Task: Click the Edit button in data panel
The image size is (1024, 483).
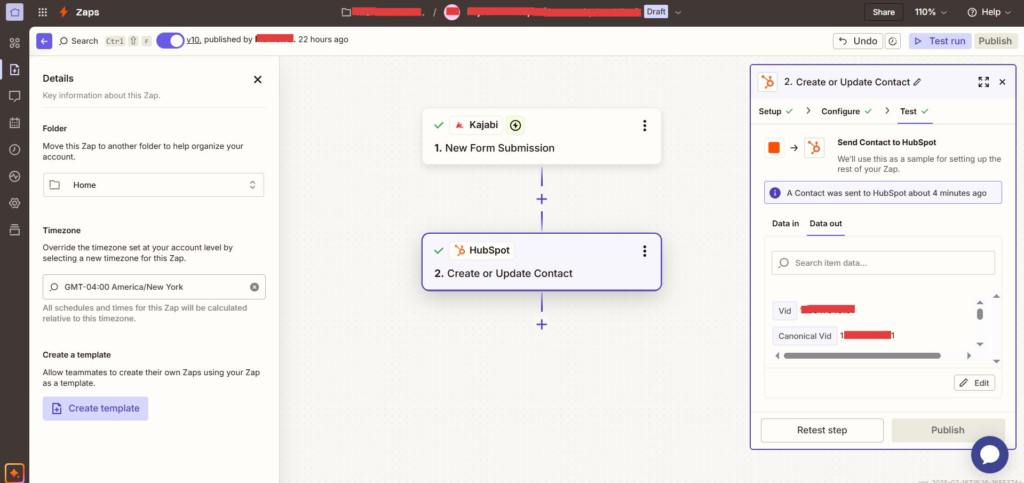Action: 974,383
